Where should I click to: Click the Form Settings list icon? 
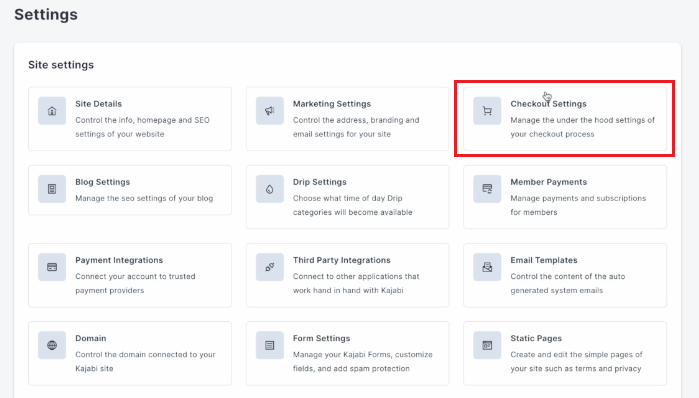coord(270,345)
